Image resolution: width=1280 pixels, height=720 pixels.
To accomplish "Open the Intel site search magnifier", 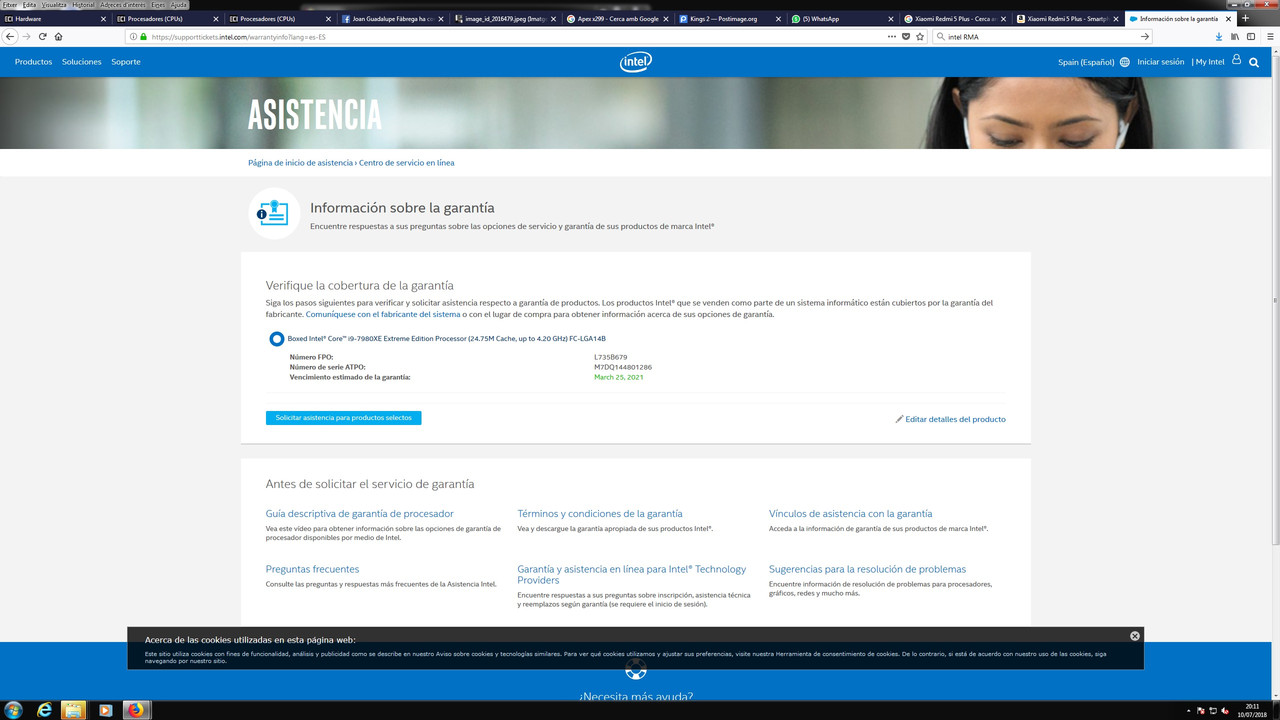I will click(1254, 62).
